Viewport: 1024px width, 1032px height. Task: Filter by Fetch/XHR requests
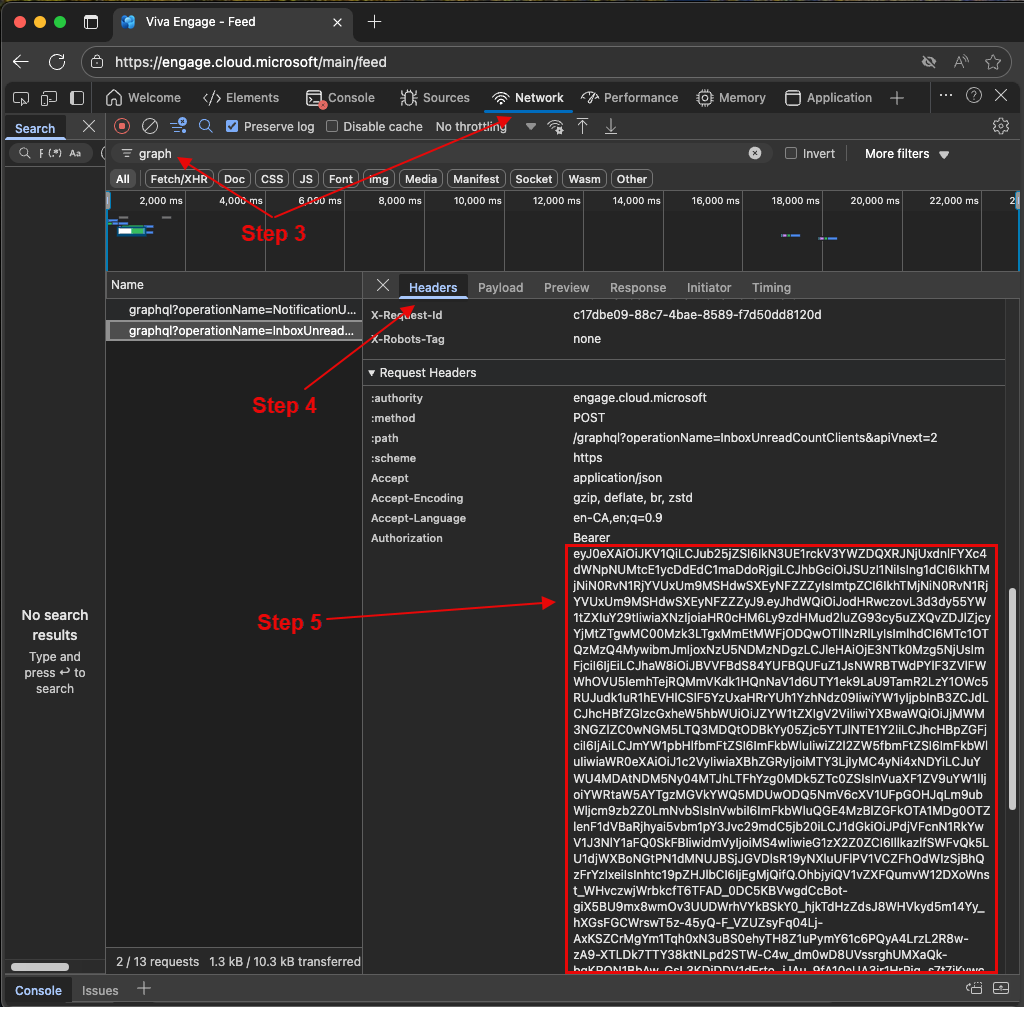point(179,179)
